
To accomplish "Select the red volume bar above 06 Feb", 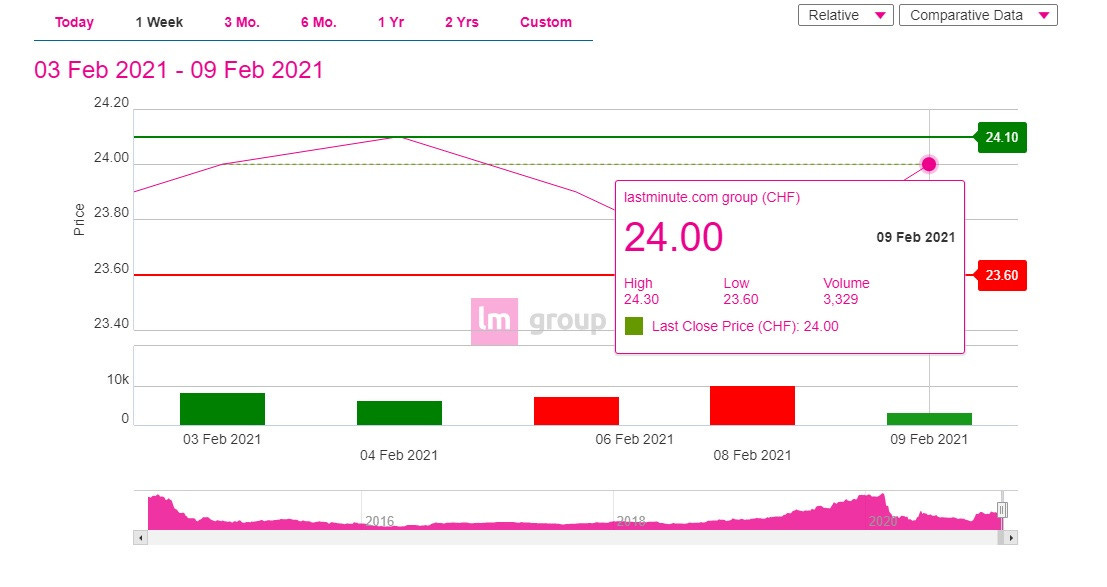I will [576, 411].
